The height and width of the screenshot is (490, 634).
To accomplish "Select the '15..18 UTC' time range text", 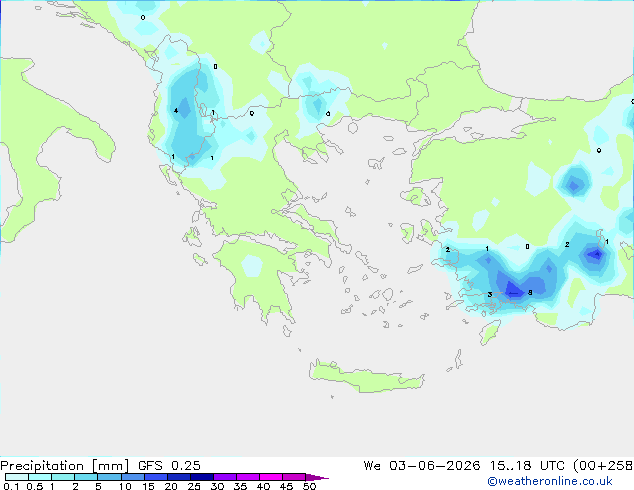I will 527,466.
